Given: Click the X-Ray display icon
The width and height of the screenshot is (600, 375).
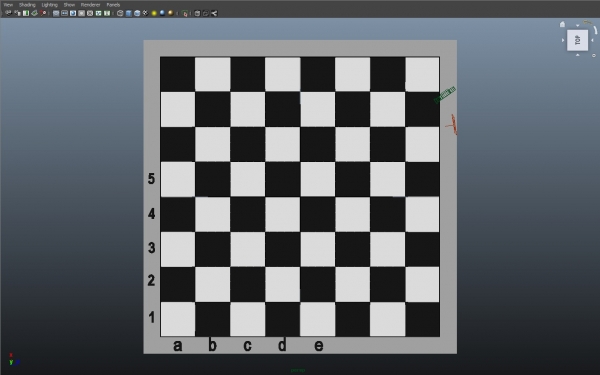Looking at the screenshot, I should pos(197,13).
